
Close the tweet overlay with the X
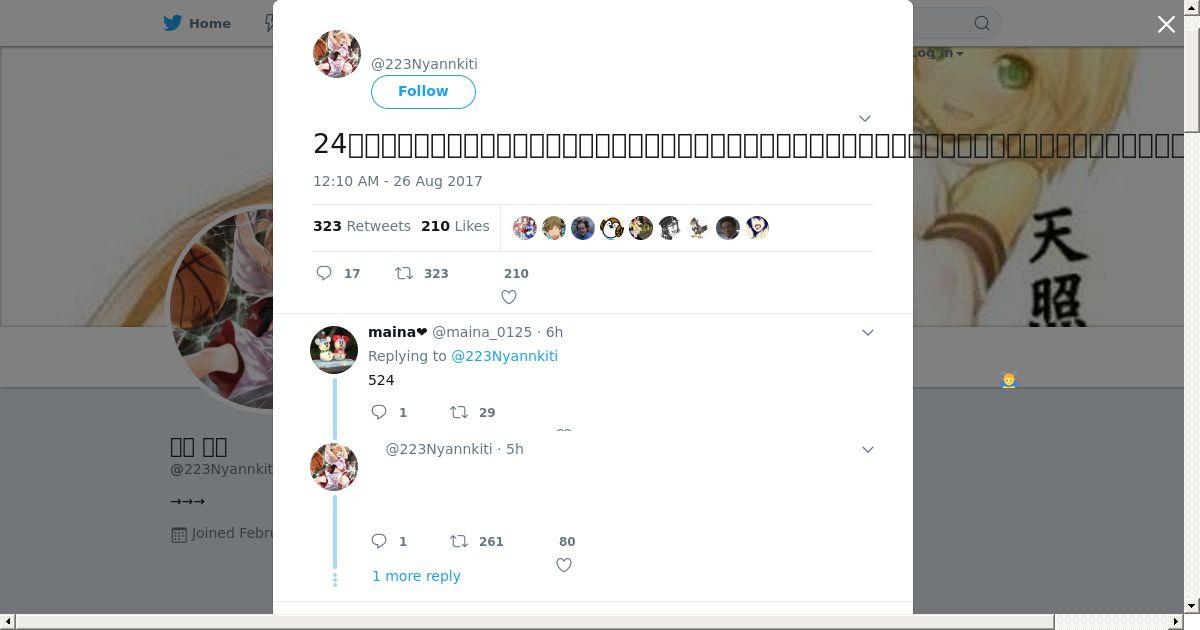(x=1166, y=24)
